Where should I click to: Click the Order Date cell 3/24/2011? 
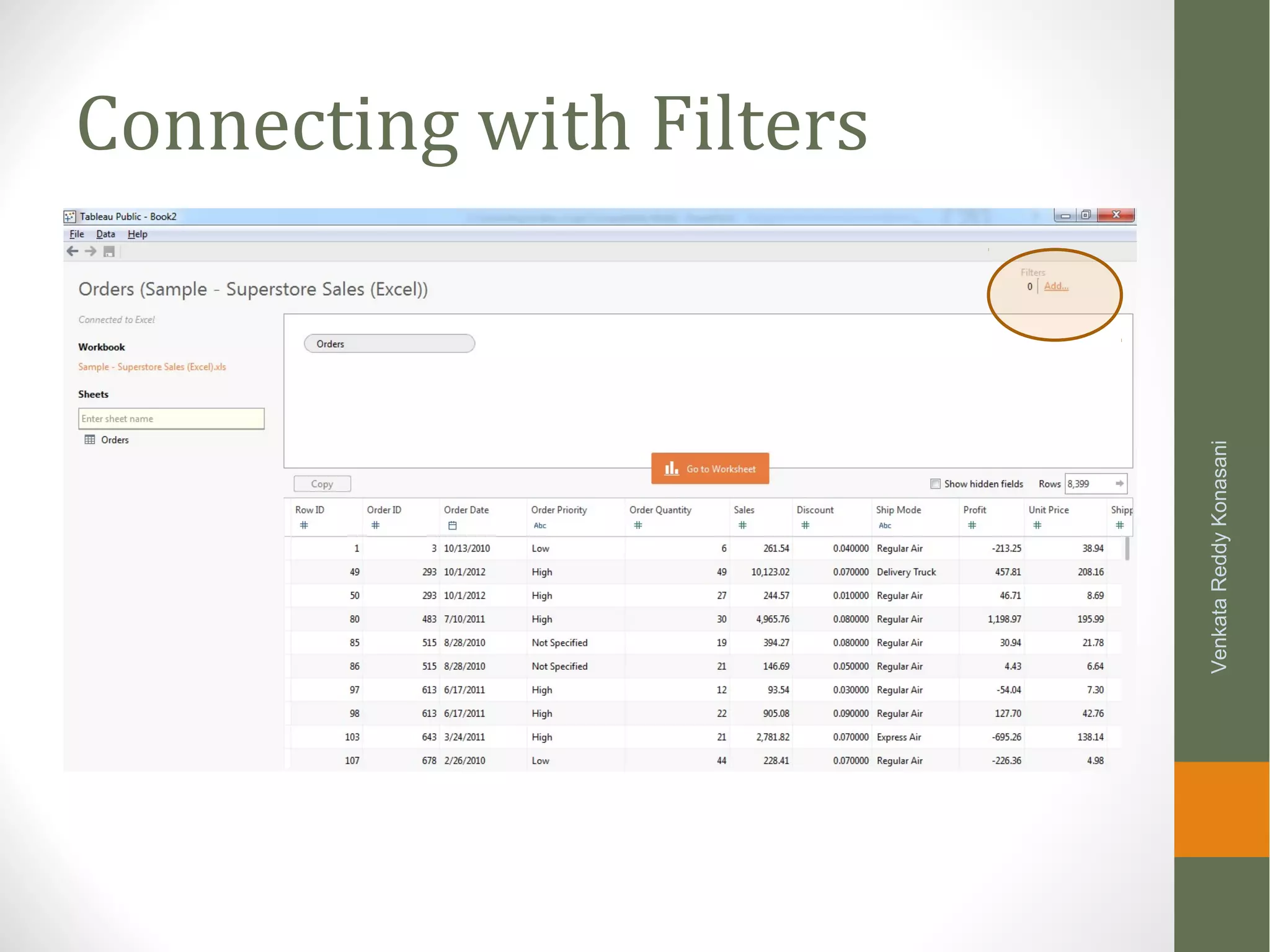[x=464, y=737]
